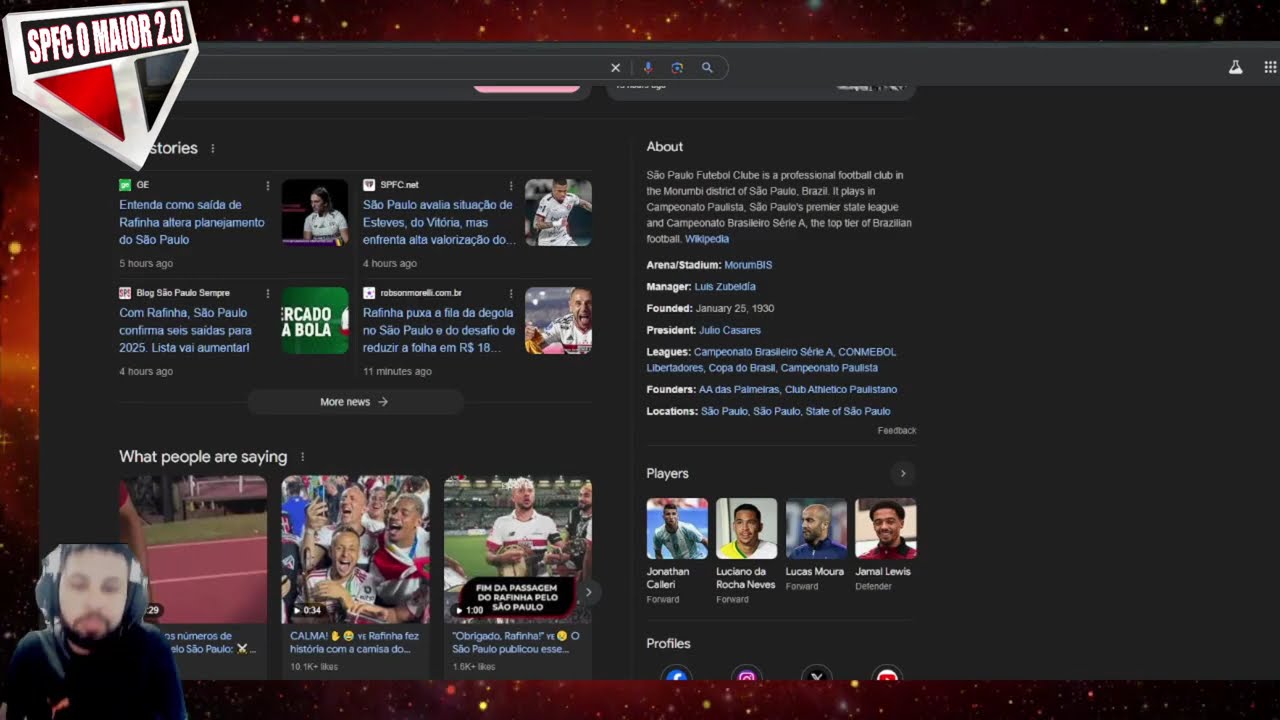Open the Julio Casares president link
Viewport: 1280px width, 720px height.
[x=730, y=330]
